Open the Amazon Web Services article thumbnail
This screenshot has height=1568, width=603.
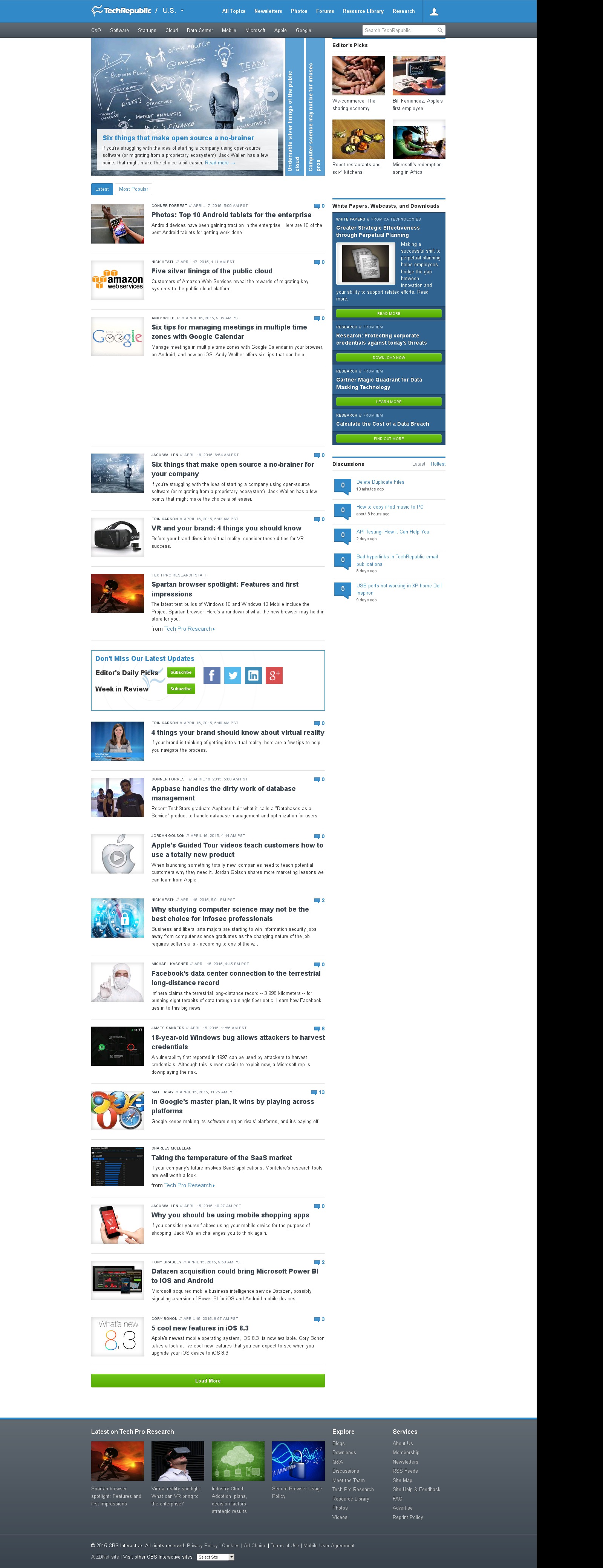click(x=118, y=280)
